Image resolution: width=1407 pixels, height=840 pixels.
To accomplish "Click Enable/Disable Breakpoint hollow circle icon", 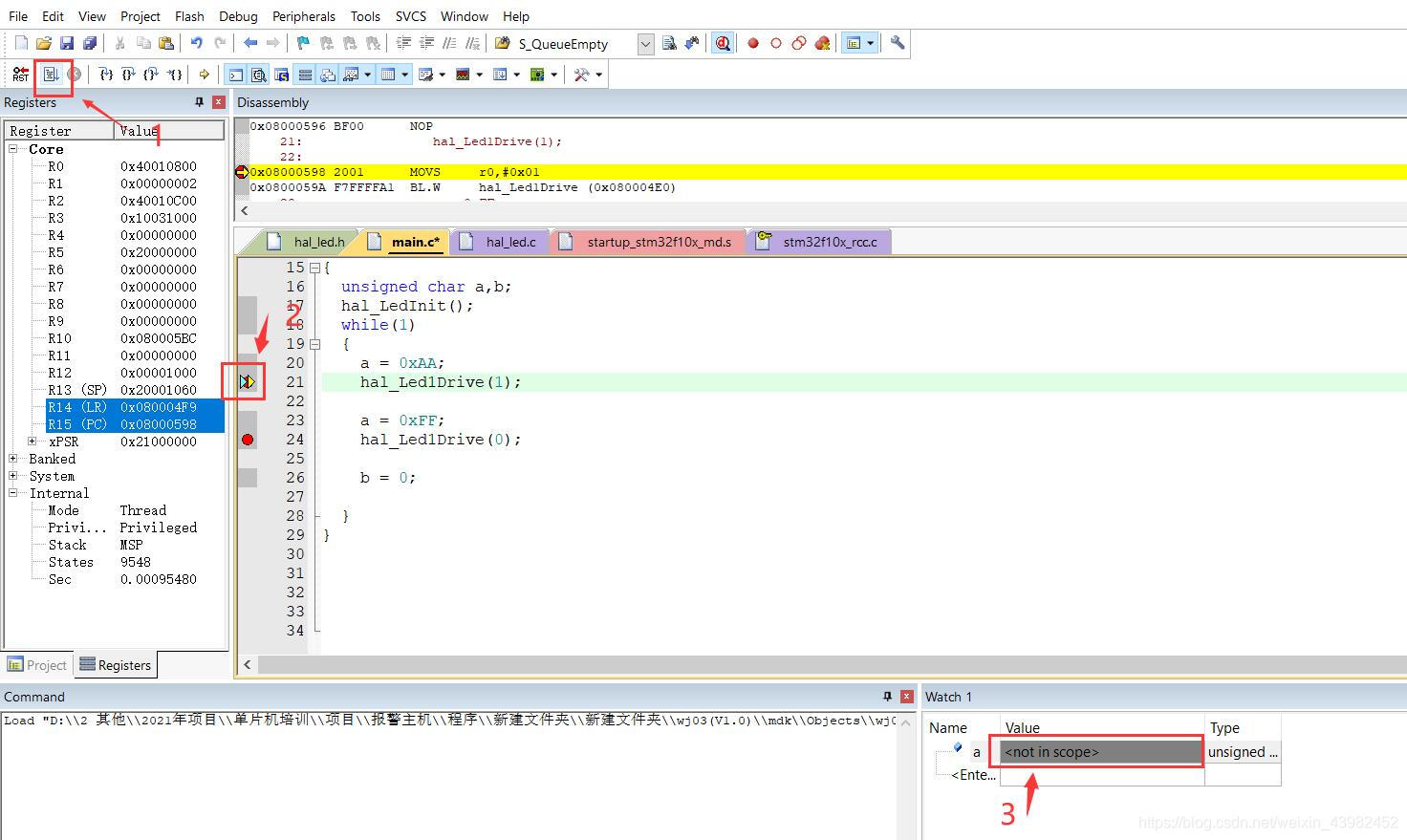I will pos(776,43).
